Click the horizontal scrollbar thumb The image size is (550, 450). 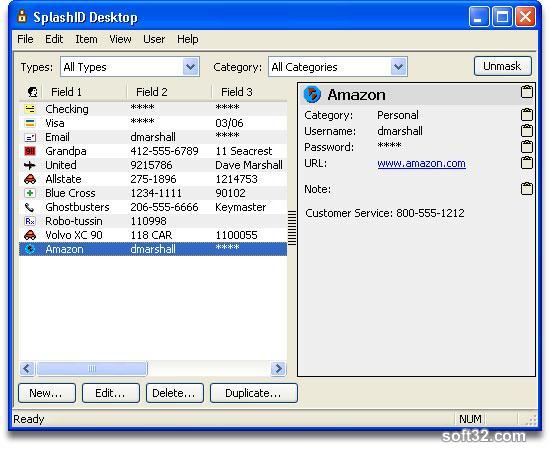[92, 369]
